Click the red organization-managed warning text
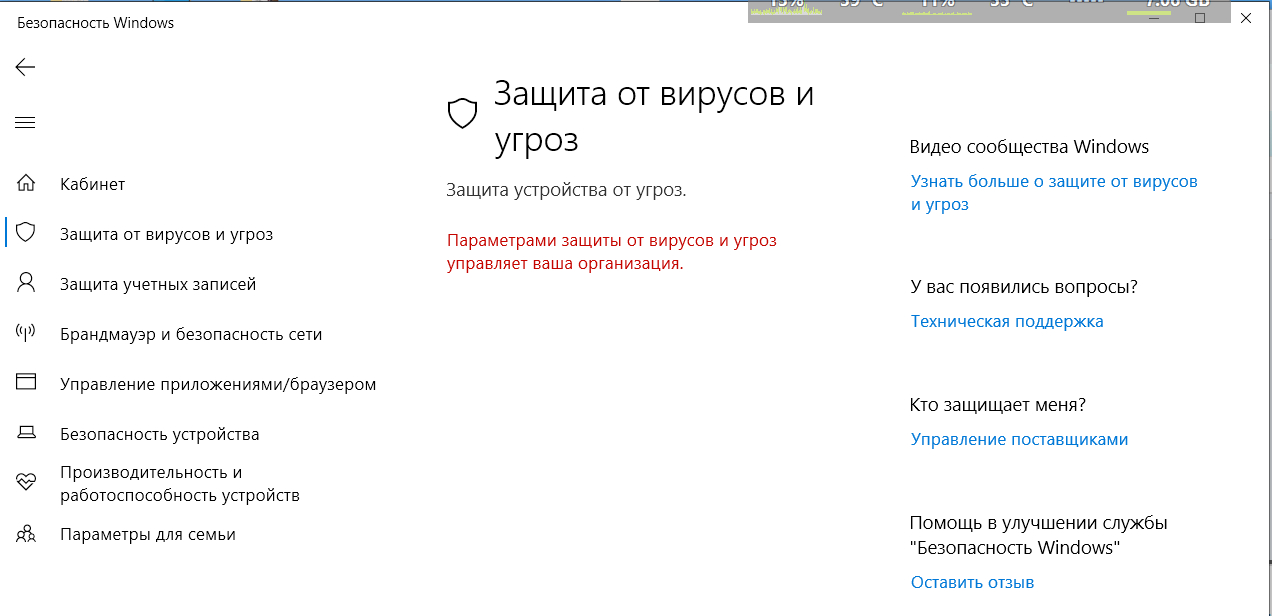This screenshot has width=1272, height=616. (611, 252)
